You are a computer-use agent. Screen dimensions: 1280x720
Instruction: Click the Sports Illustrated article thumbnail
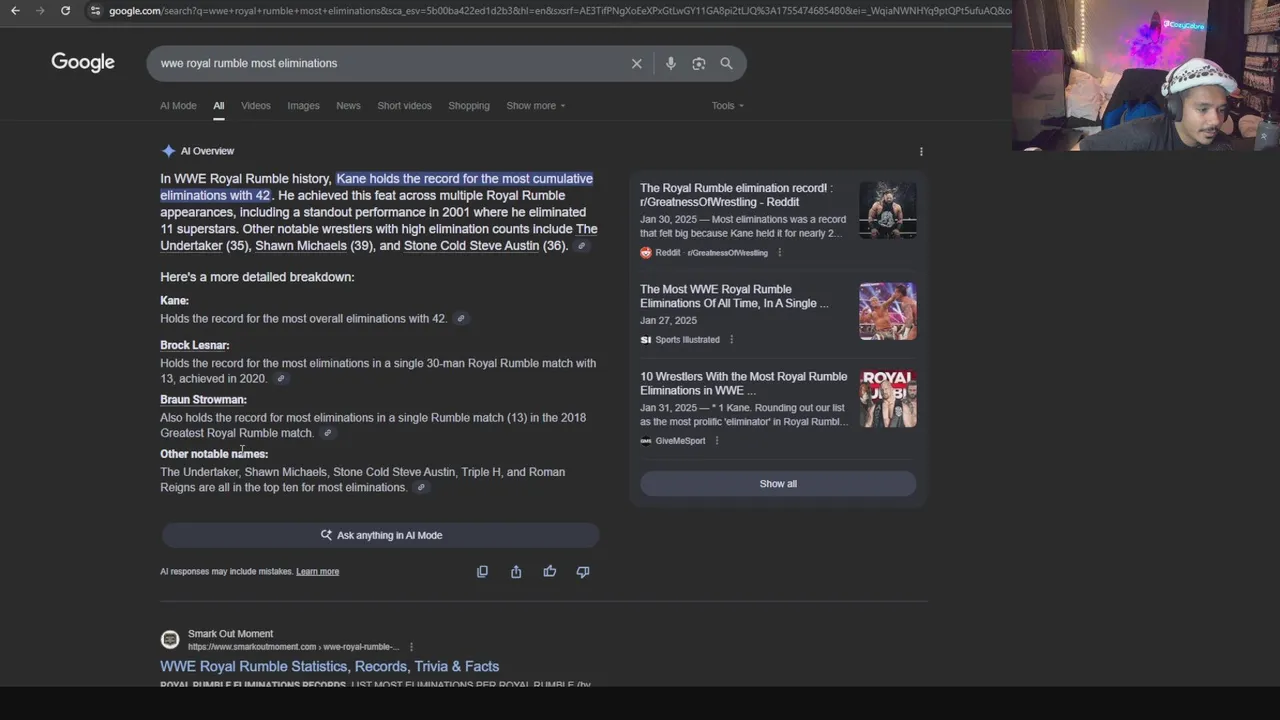888,311
